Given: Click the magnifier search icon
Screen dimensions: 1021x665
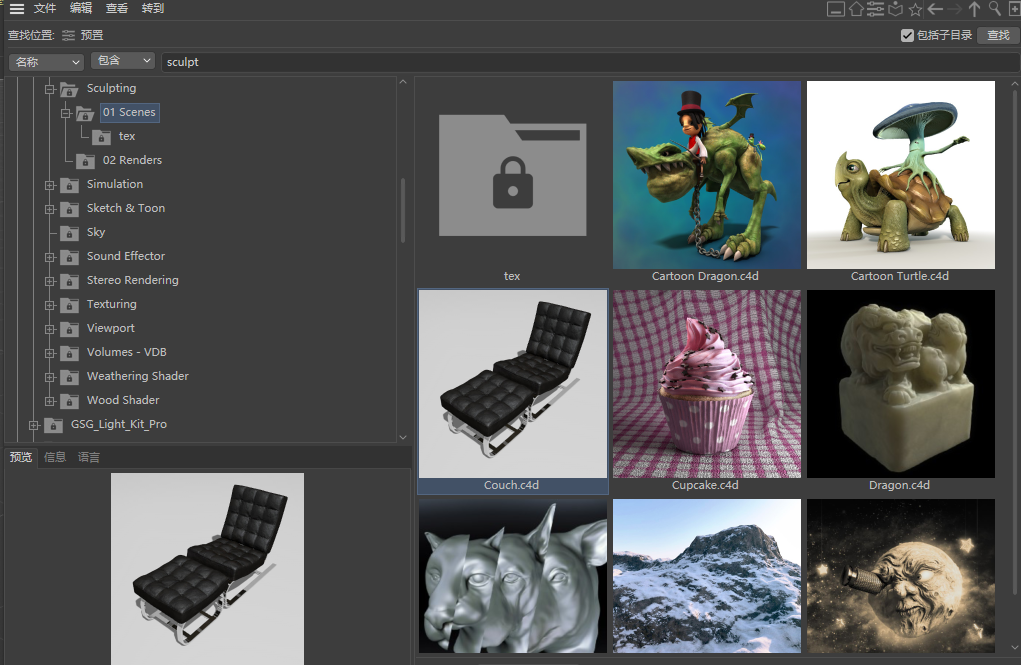Looking at the screenshot, I should (994, 8).
